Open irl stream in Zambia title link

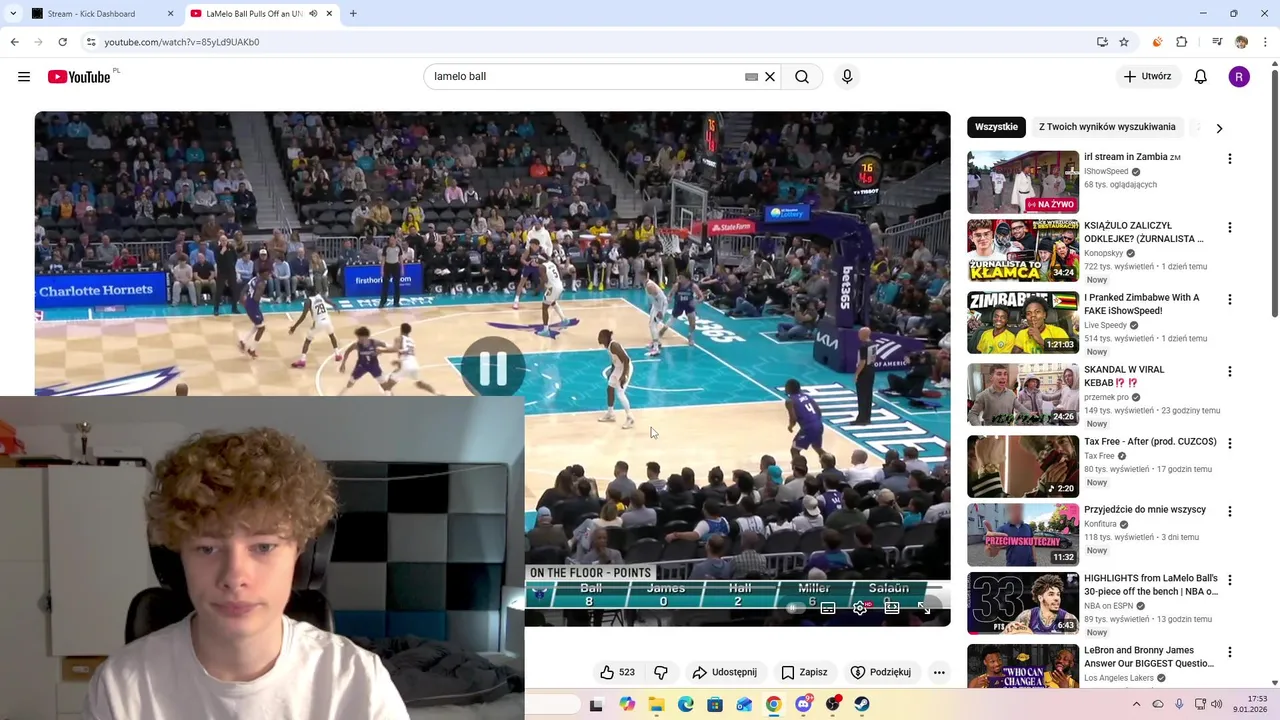coord(1132,157)
